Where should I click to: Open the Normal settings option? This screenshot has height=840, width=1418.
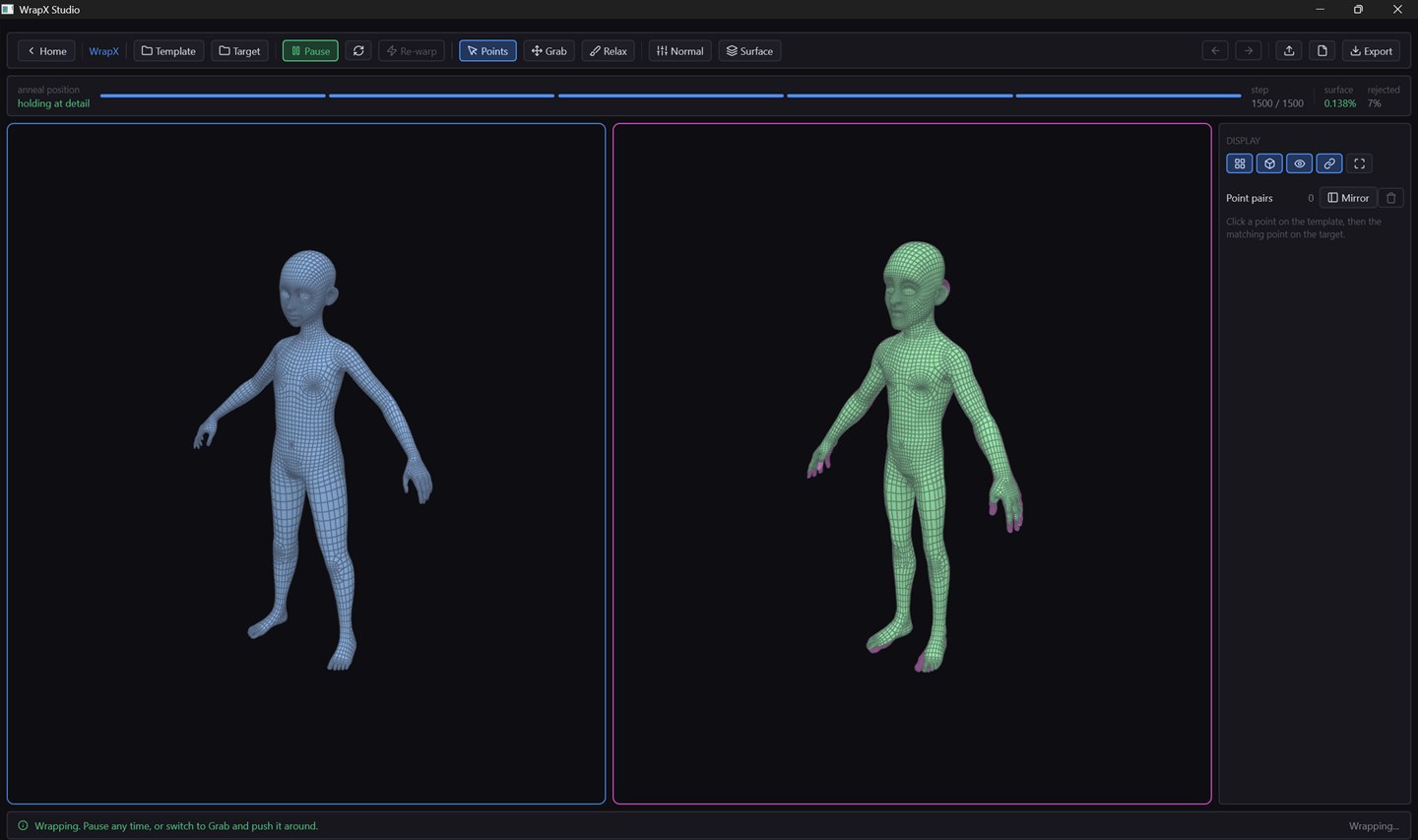679,51
